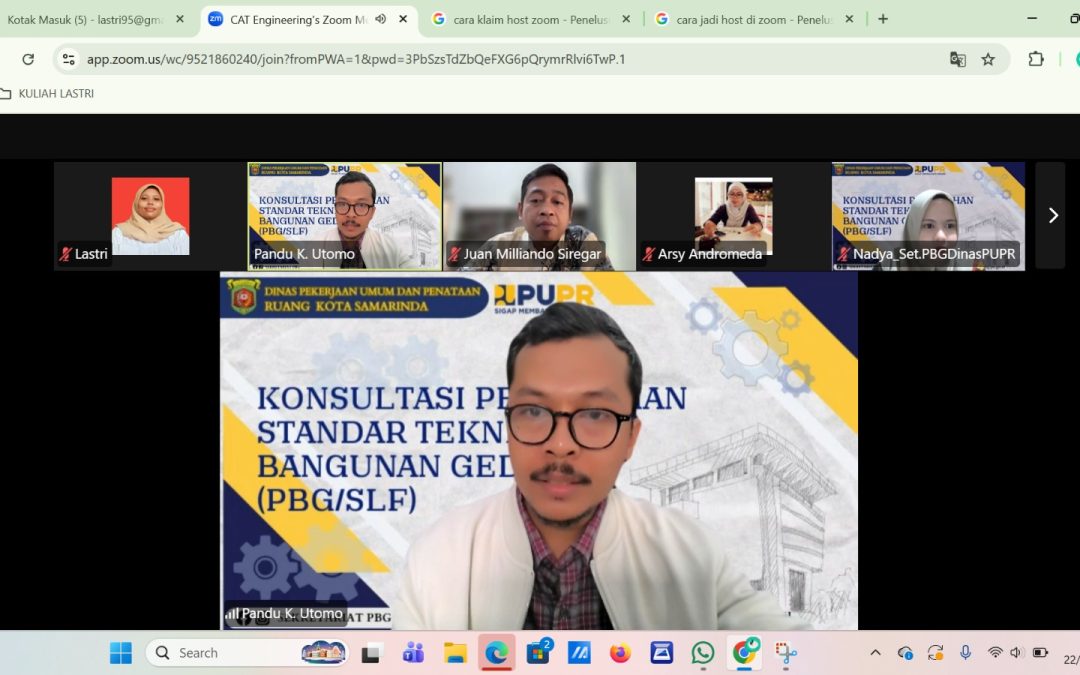Open WhatsApp from the taskbar
Image resolution: width=1080 pixels, height=675 pixels.
coord(702,652)
